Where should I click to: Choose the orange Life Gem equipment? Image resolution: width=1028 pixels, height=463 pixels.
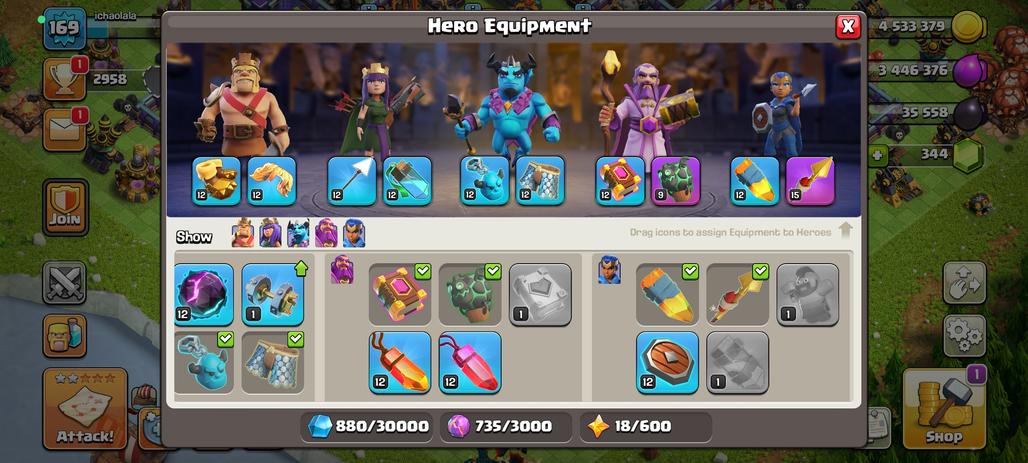pyautogui.click(x=400, y=362)
